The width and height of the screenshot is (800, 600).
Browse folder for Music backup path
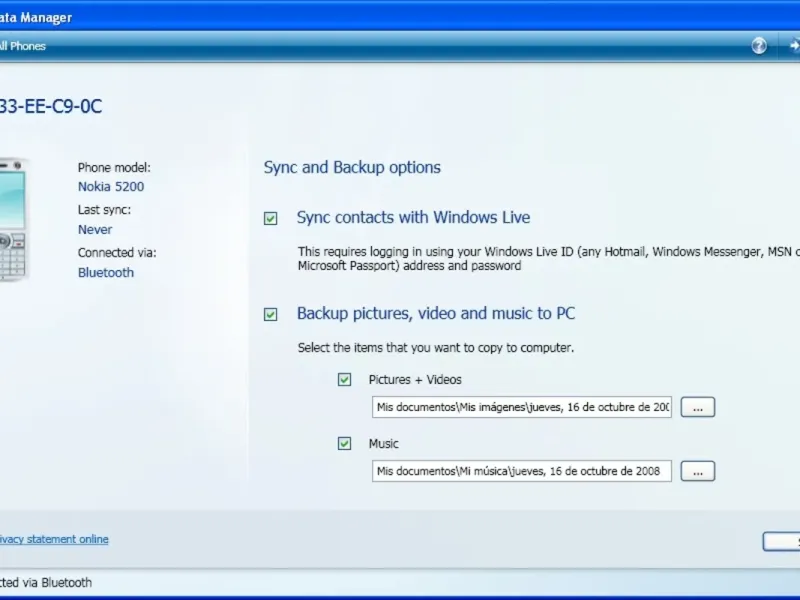tap(697, 471)
